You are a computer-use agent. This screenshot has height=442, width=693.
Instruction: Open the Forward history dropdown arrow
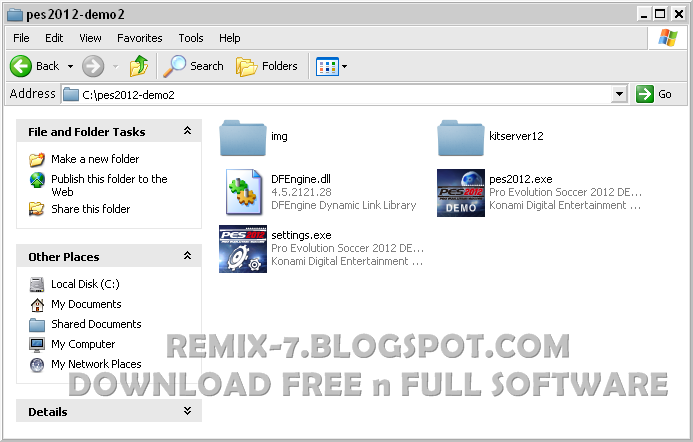point(115,67)
